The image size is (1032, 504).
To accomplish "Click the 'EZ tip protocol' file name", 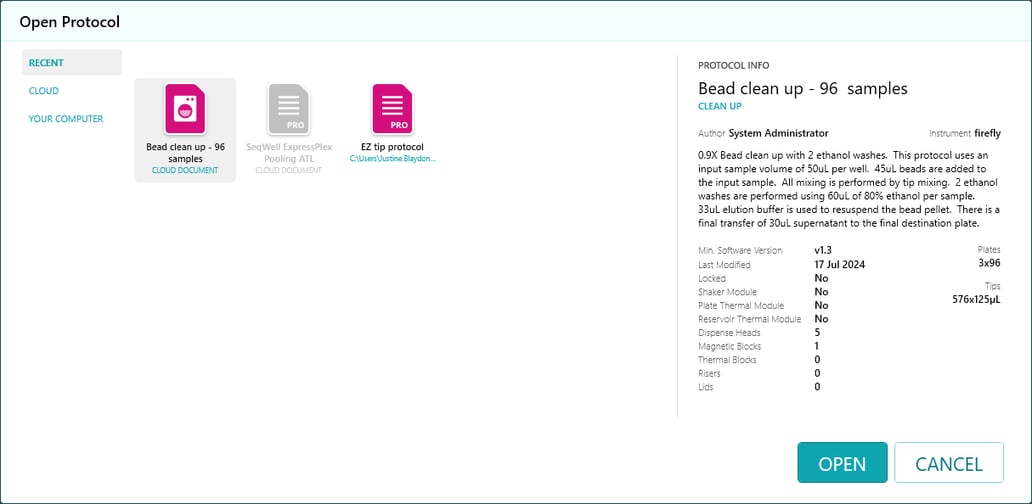I will (392, 147).
